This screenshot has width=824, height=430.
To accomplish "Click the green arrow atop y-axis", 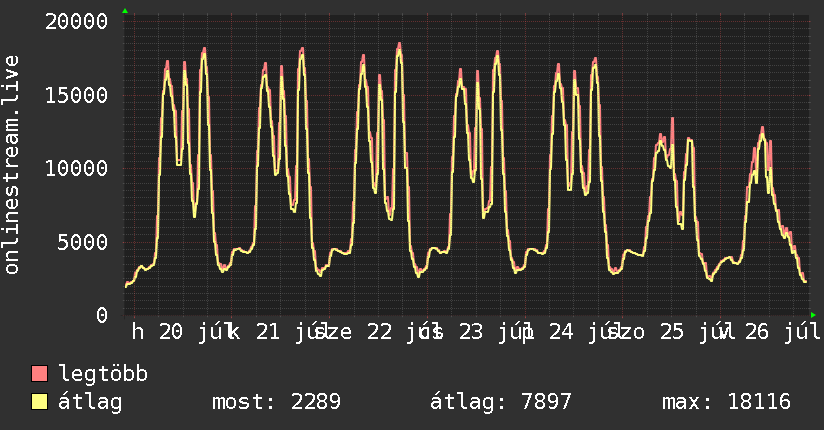I will point(125,11).
